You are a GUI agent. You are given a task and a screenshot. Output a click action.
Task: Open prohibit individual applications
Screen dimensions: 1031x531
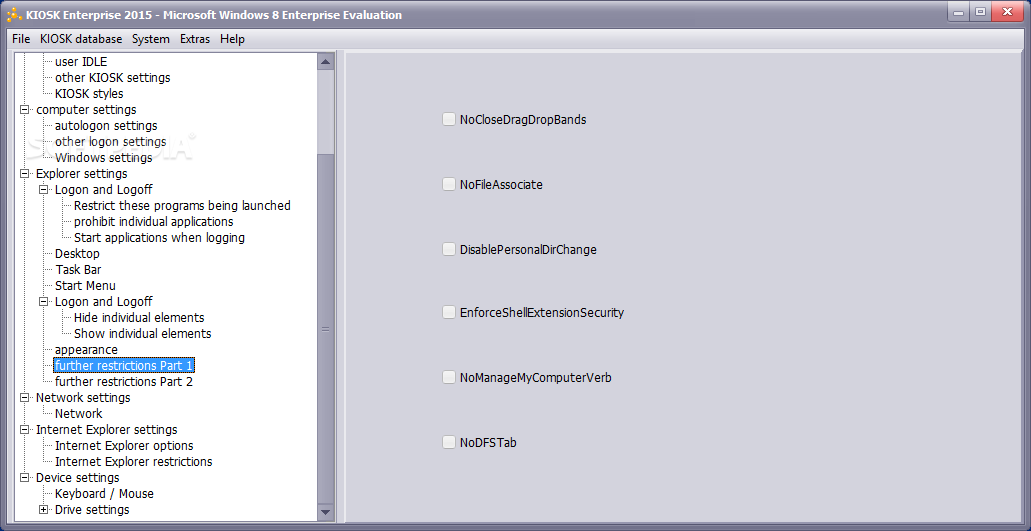coord(153,221)
